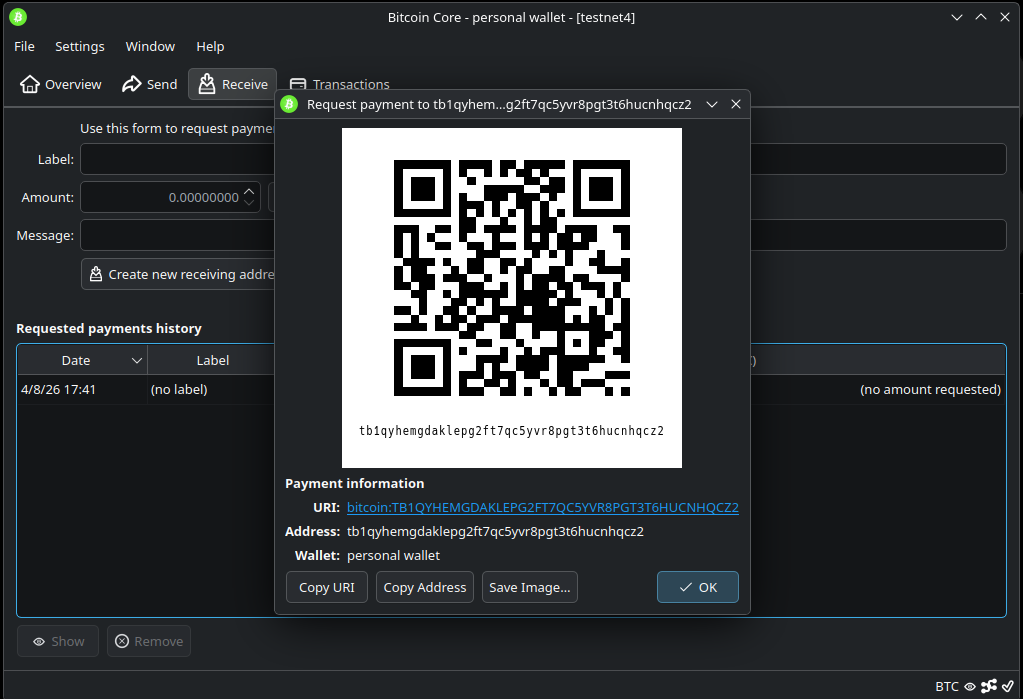Click the address text below QR code
This screenshot has width=1023, height=699.
pos(512,431)
